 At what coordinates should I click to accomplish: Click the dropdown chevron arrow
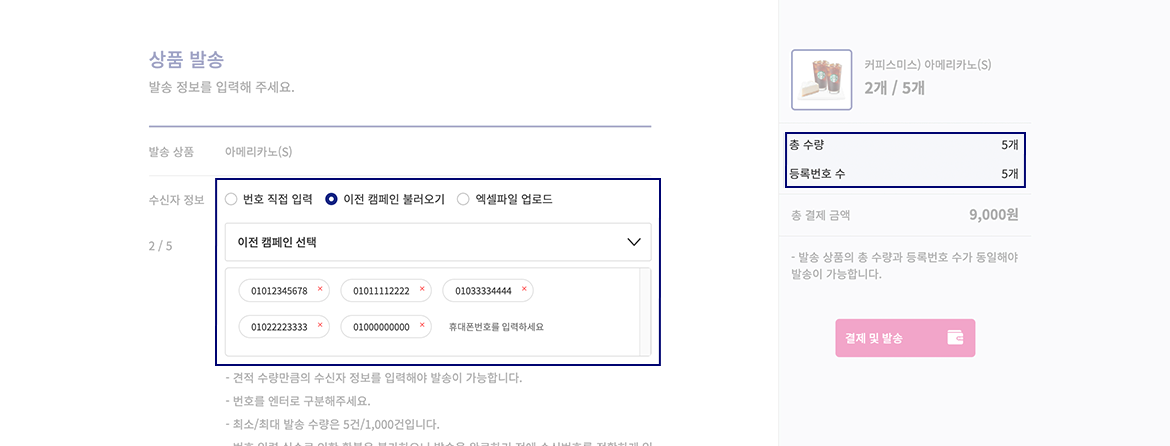(633, 242)
